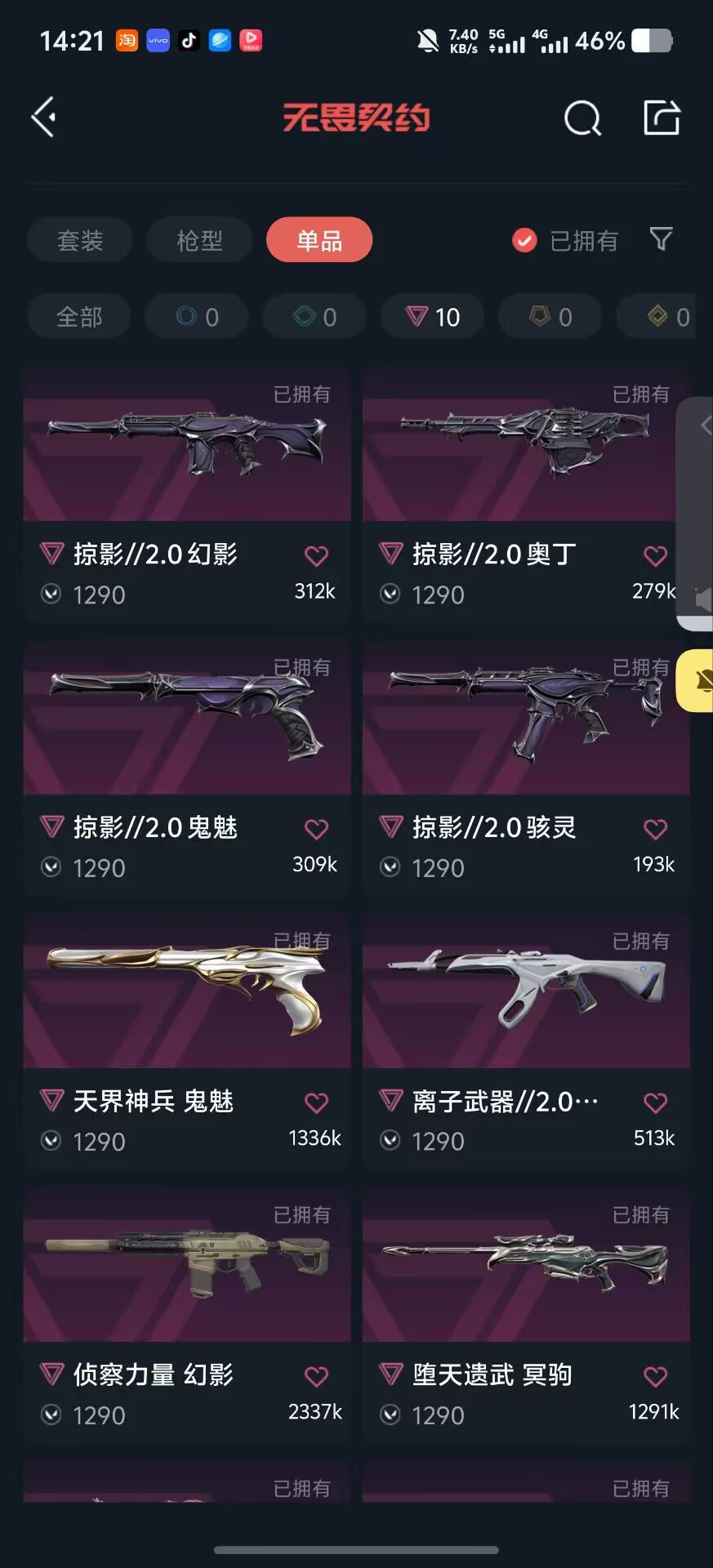This screenshot has height=1568, width=713.
Task: Filter by green diamond tier icon
Action: click(314, 317)
